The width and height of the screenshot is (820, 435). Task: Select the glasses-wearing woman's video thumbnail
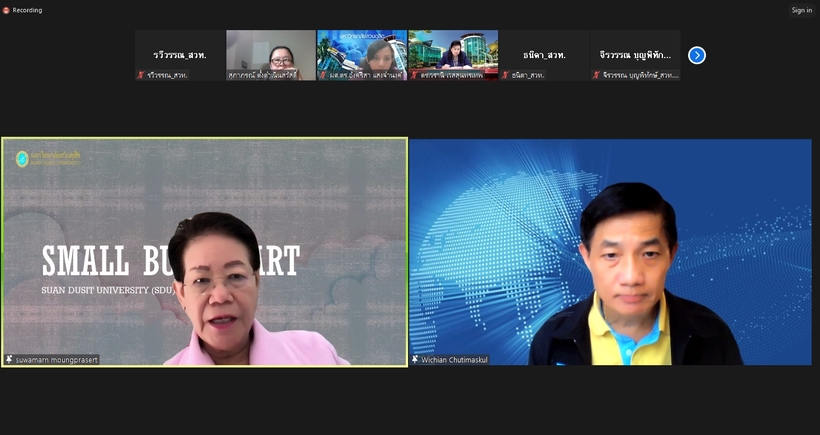[271, 55]
